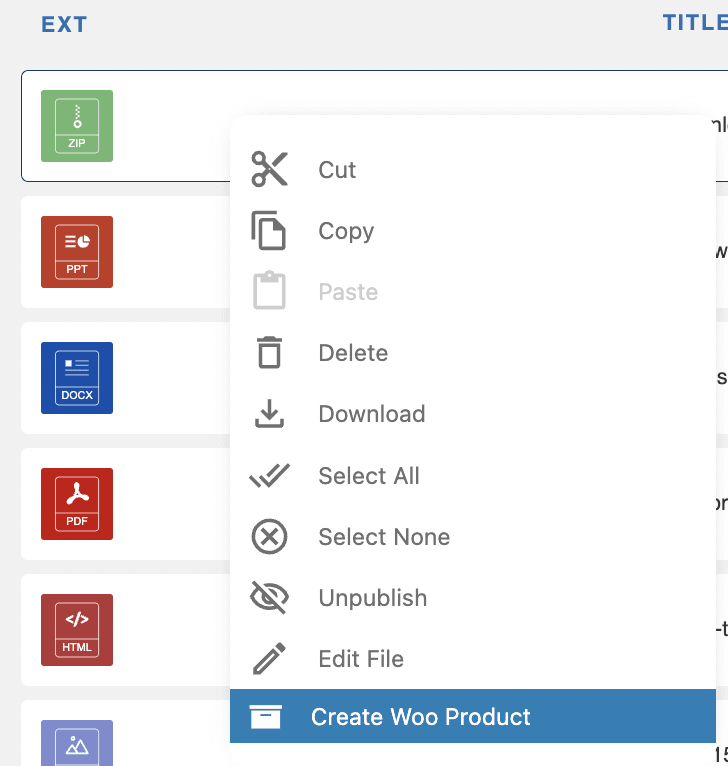Pick Download in the context menu
Screen dimensions: 728x766
pos(371,414)
